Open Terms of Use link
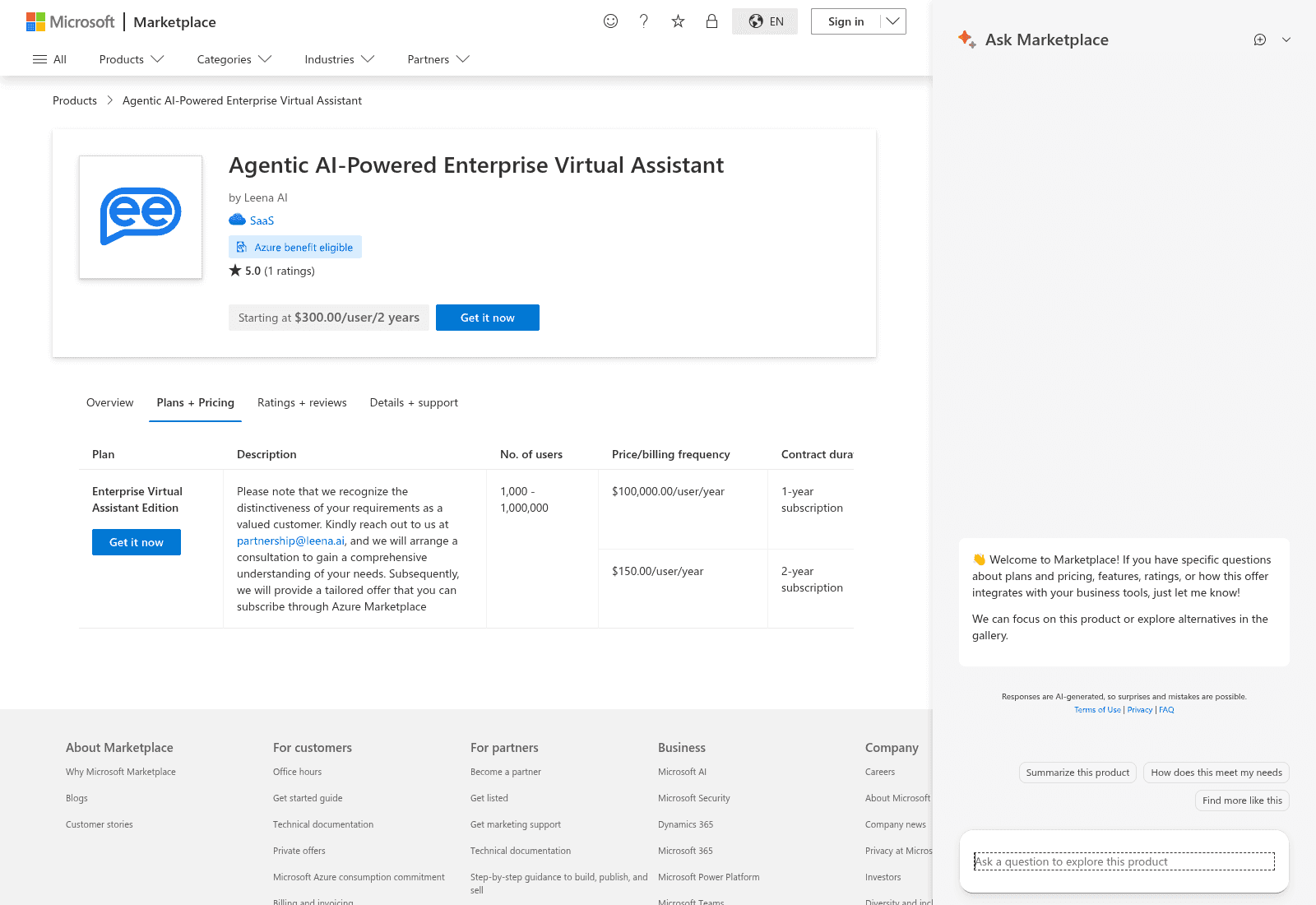This screenshot has width=1316, height=905. coord(1097,710)
